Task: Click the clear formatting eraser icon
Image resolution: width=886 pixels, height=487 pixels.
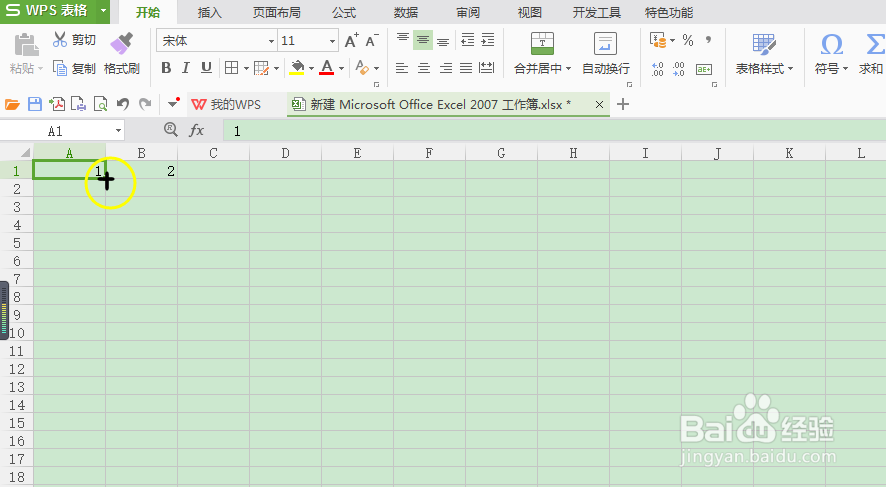Action: tap(362, 68)
